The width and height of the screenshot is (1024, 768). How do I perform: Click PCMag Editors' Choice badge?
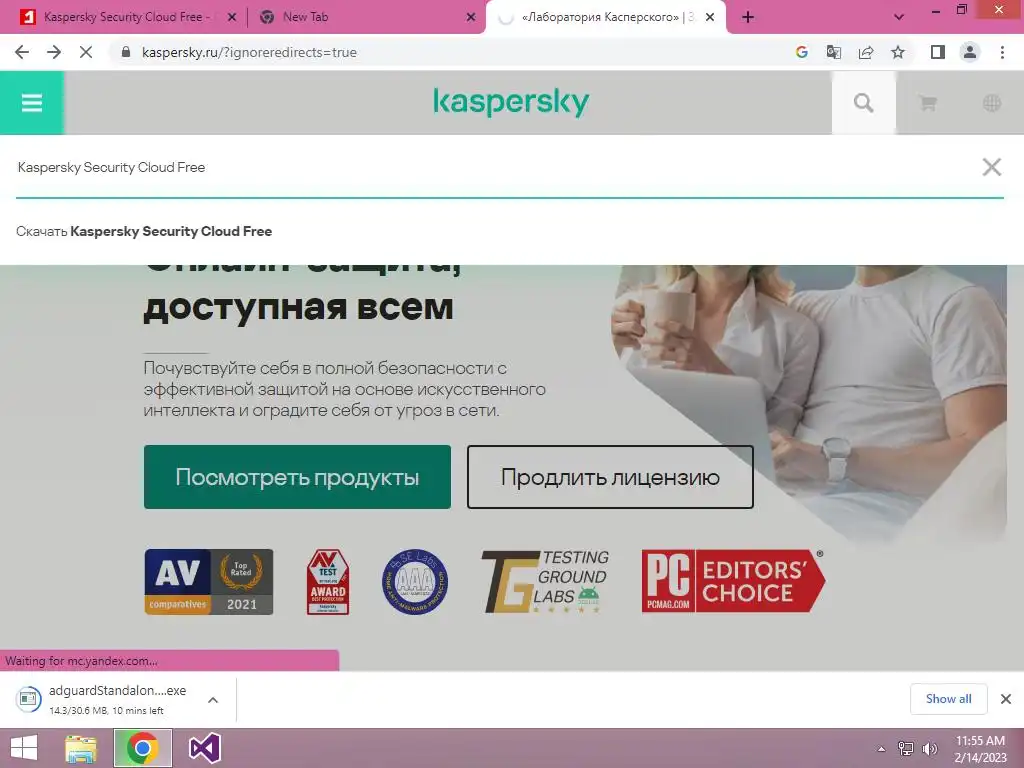coord(733,581)
